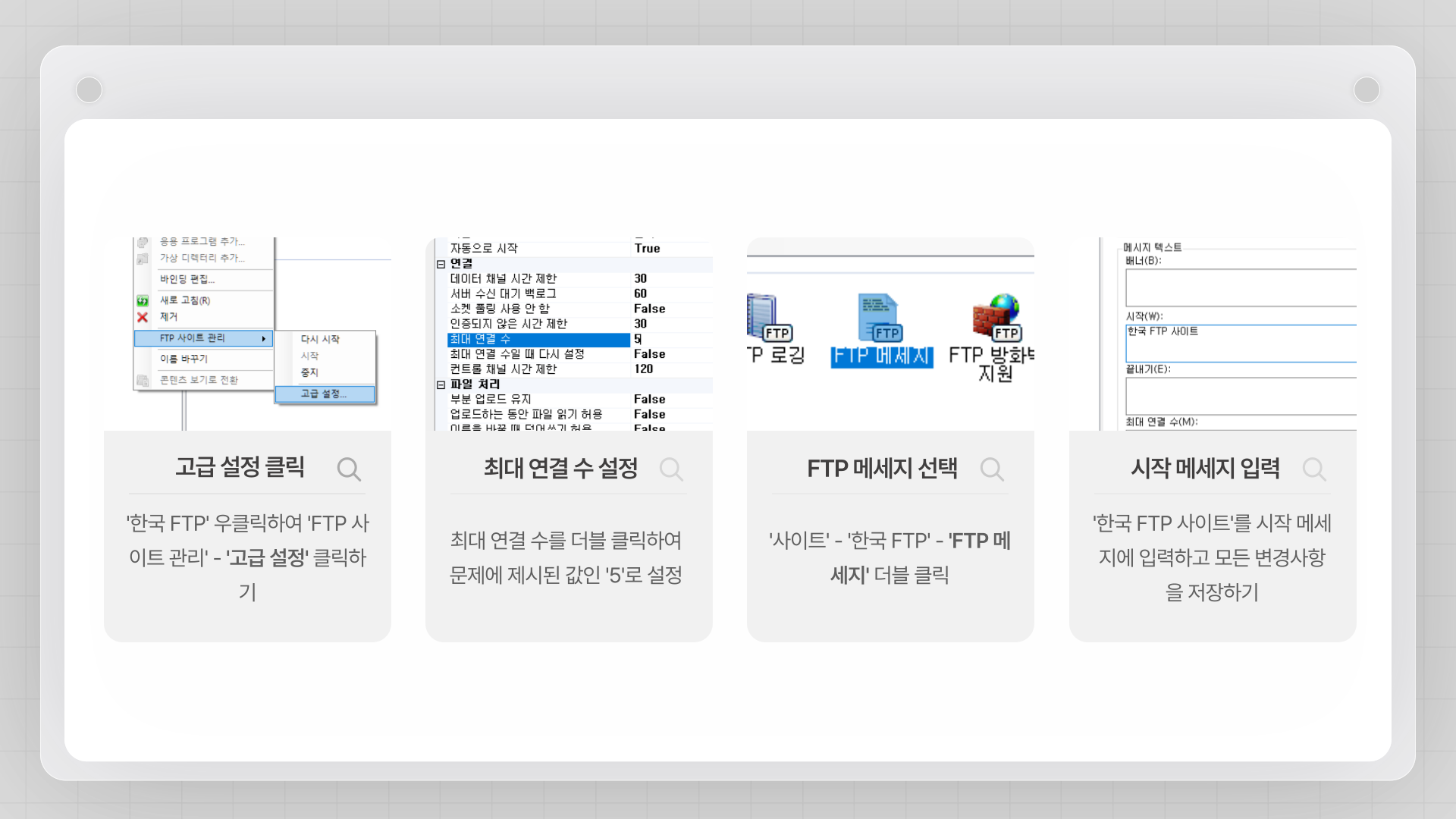This screenshot has height=819, width=1456.
Task: Click magnifier icon beside 고급 설정 클릭
Action: pyautogui.click(x=349, y=469)
